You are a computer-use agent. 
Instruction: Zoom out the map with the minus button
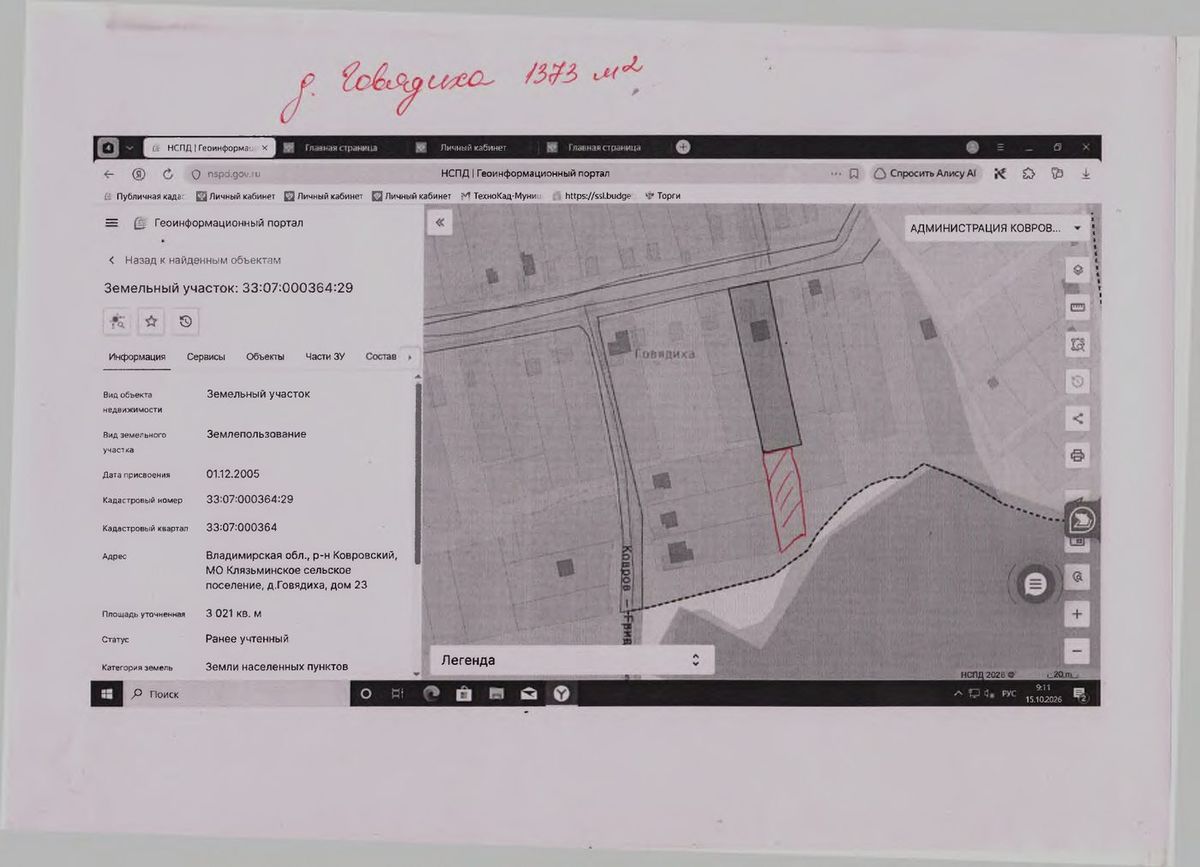click(1077, 651)
